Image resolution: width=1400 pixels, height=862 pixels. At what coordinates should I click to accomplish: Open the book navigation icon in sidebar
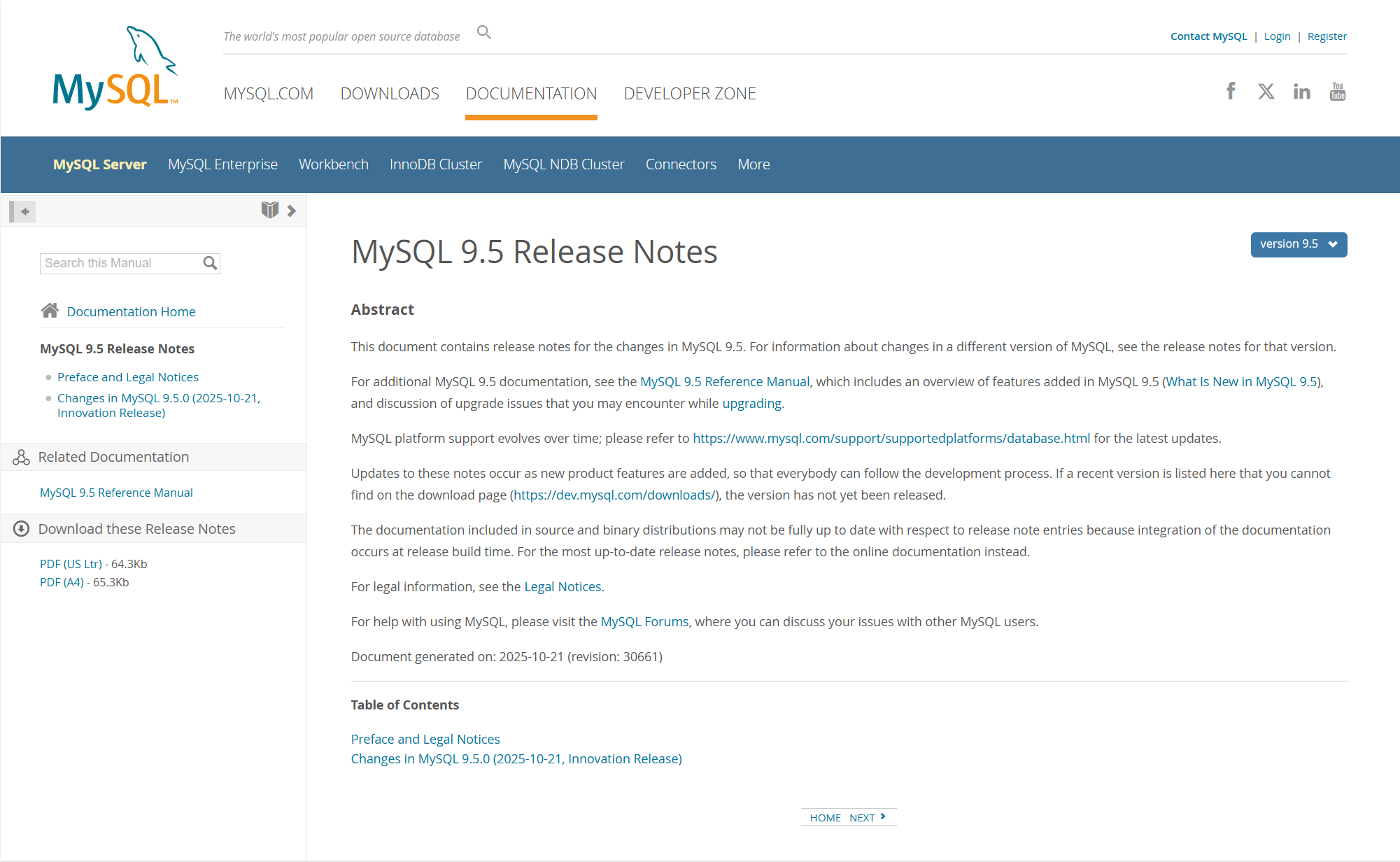click(x=269, y=210)
